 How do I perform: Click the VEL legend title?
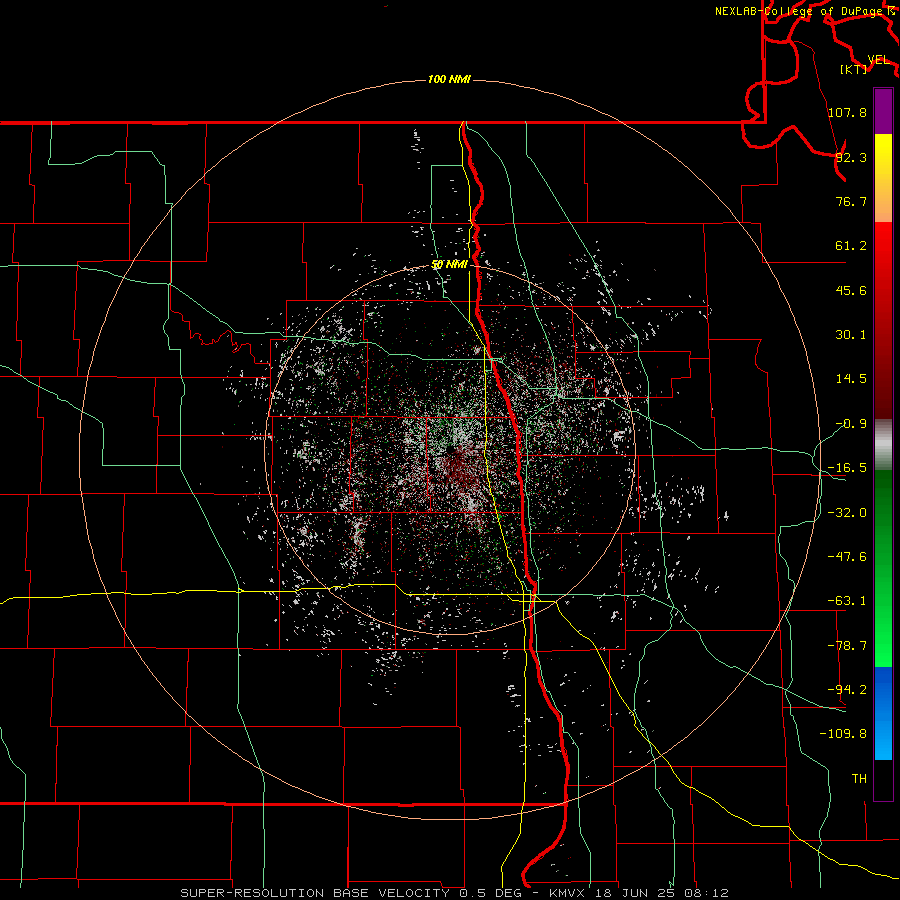pos(878,60)
